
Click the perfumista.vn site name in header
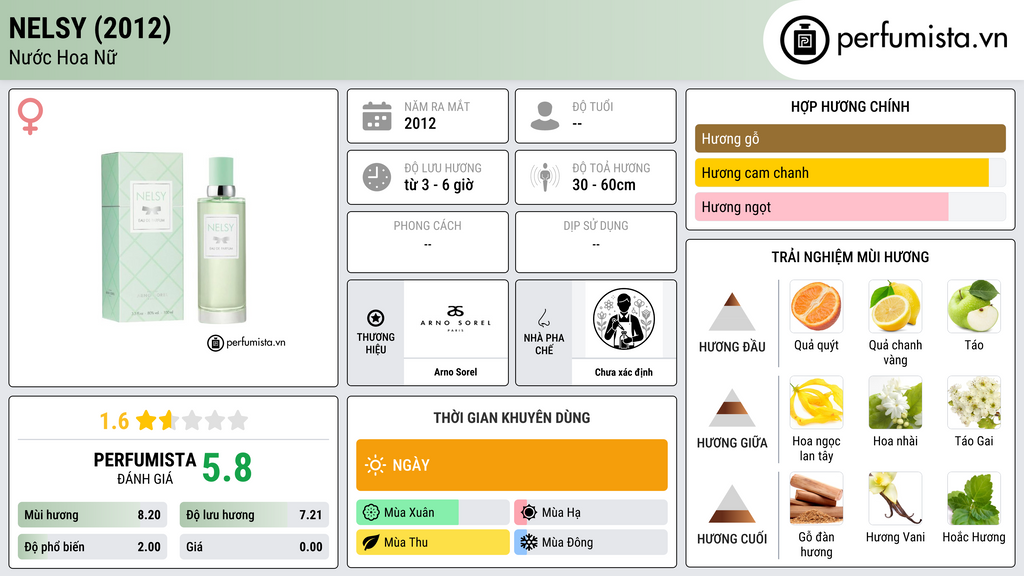pos(922,39)
